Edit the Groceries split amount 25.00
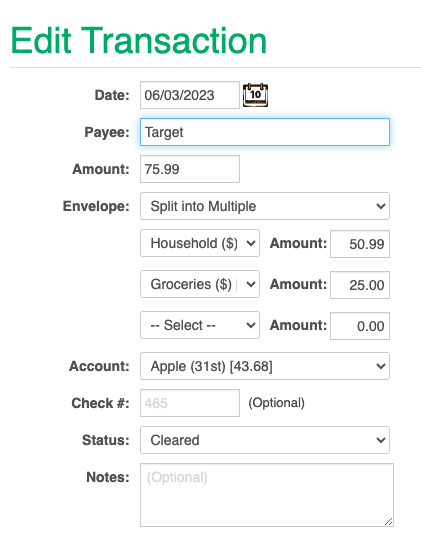 (x=360, y=285)
